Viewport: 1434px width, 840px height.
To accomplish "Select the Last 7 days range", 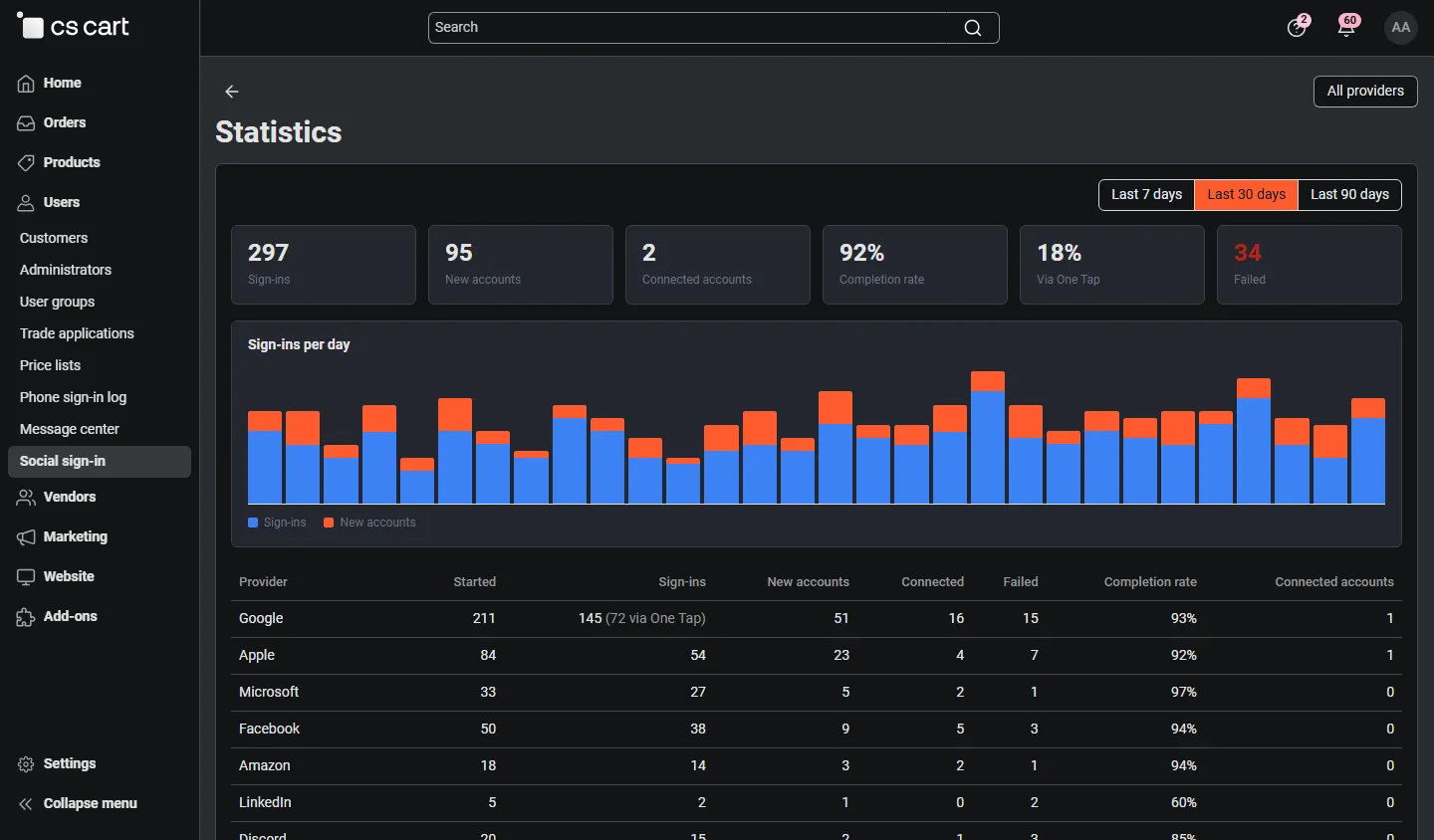I will pos(1146,195).
